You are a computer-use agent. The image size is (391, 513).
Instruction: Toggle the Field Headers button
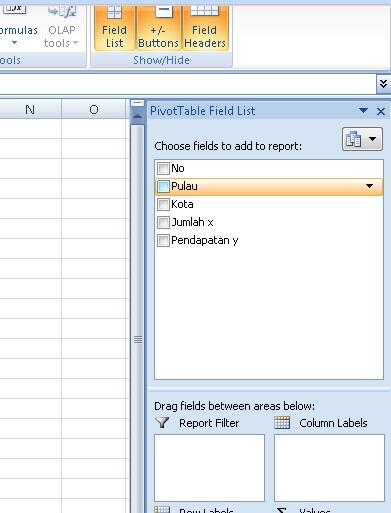click(x=205, y=28)
